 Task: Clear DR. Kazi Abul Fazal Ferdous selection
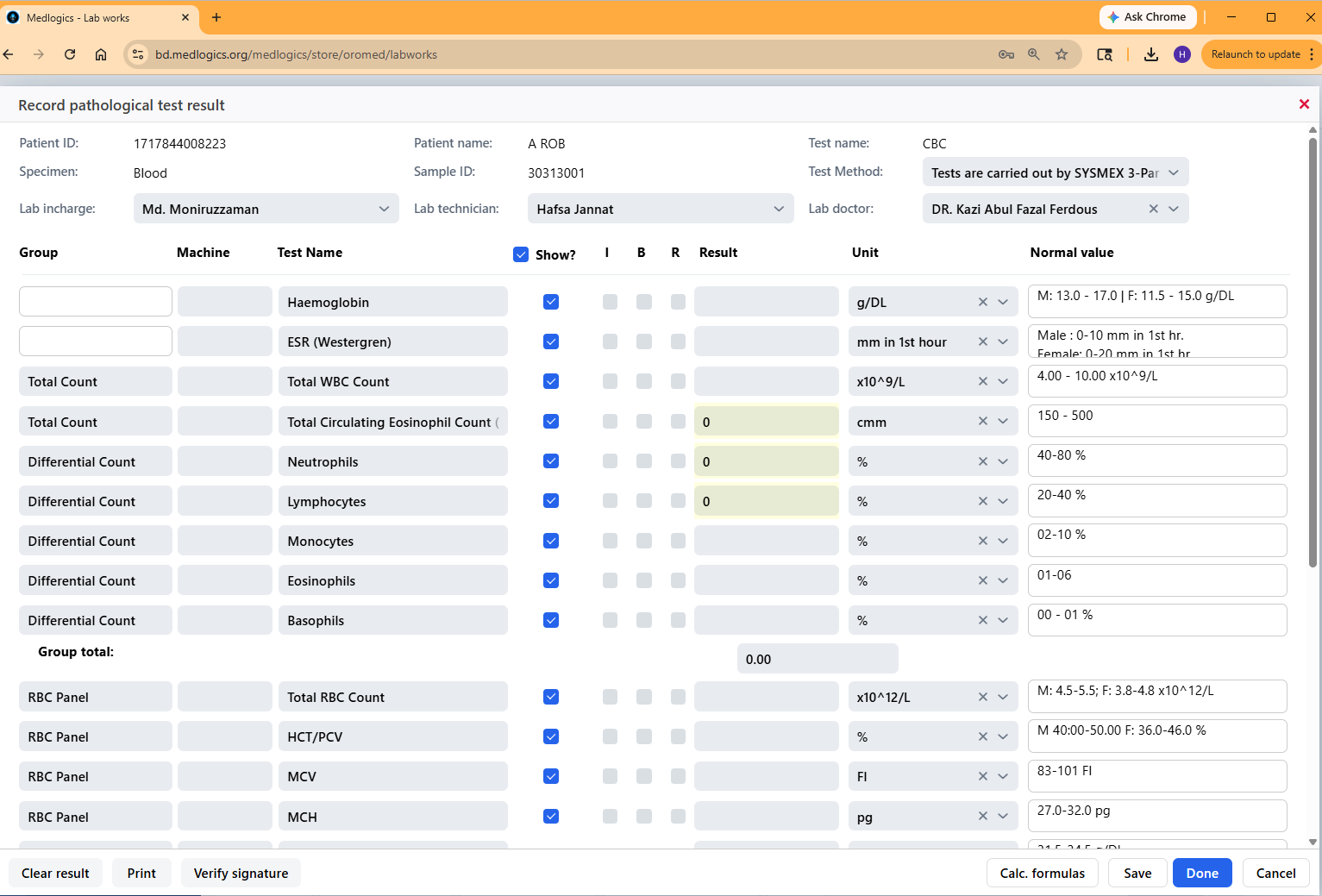click(x=1153, y=209)
